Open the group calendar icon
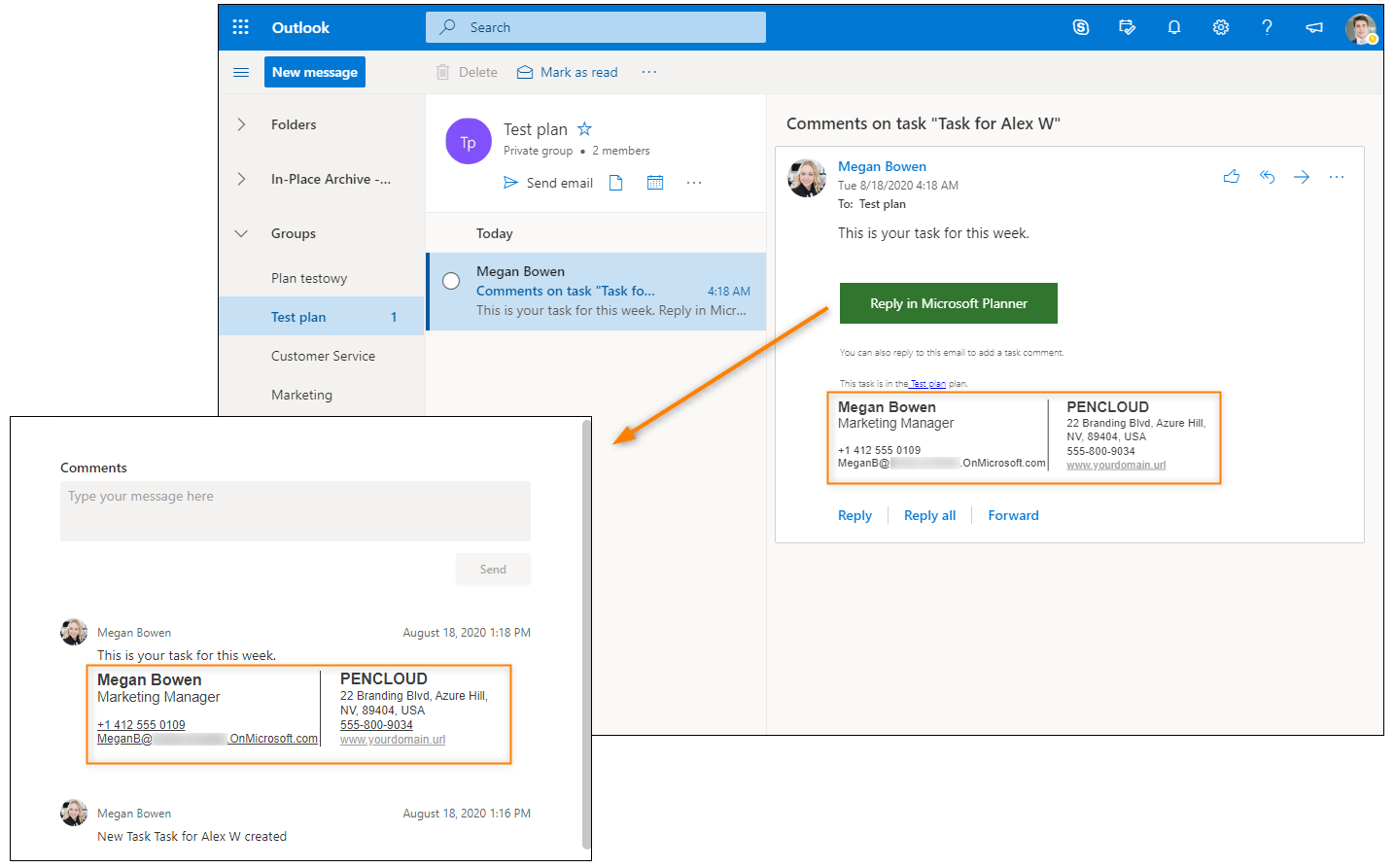The image size is (1395, 868). click(654, 182)
